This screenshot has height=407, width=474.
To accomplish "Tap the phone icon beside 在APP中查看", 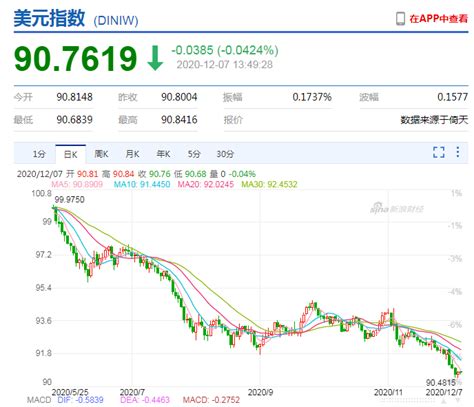I will [x=400, y=18].
